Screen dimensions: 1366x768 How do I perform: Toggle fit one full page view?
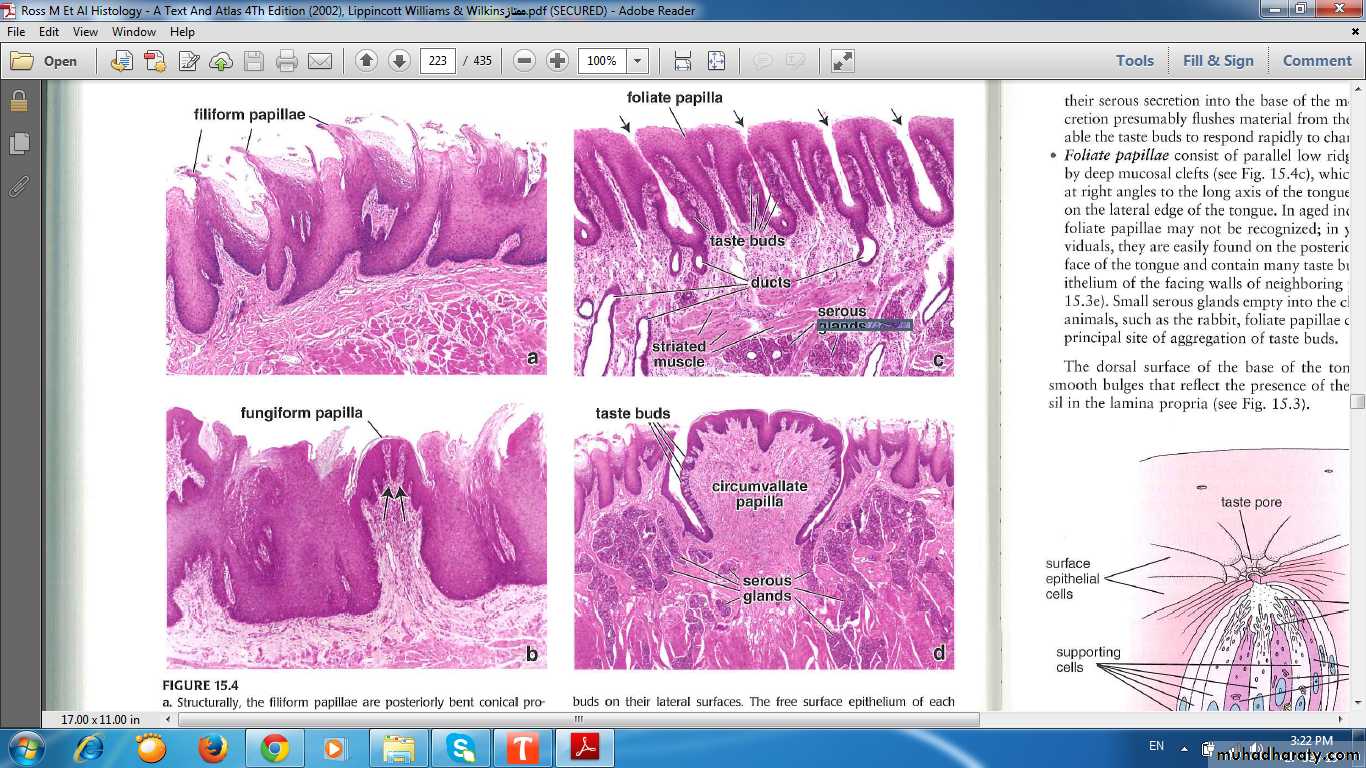tap(716, 61)
